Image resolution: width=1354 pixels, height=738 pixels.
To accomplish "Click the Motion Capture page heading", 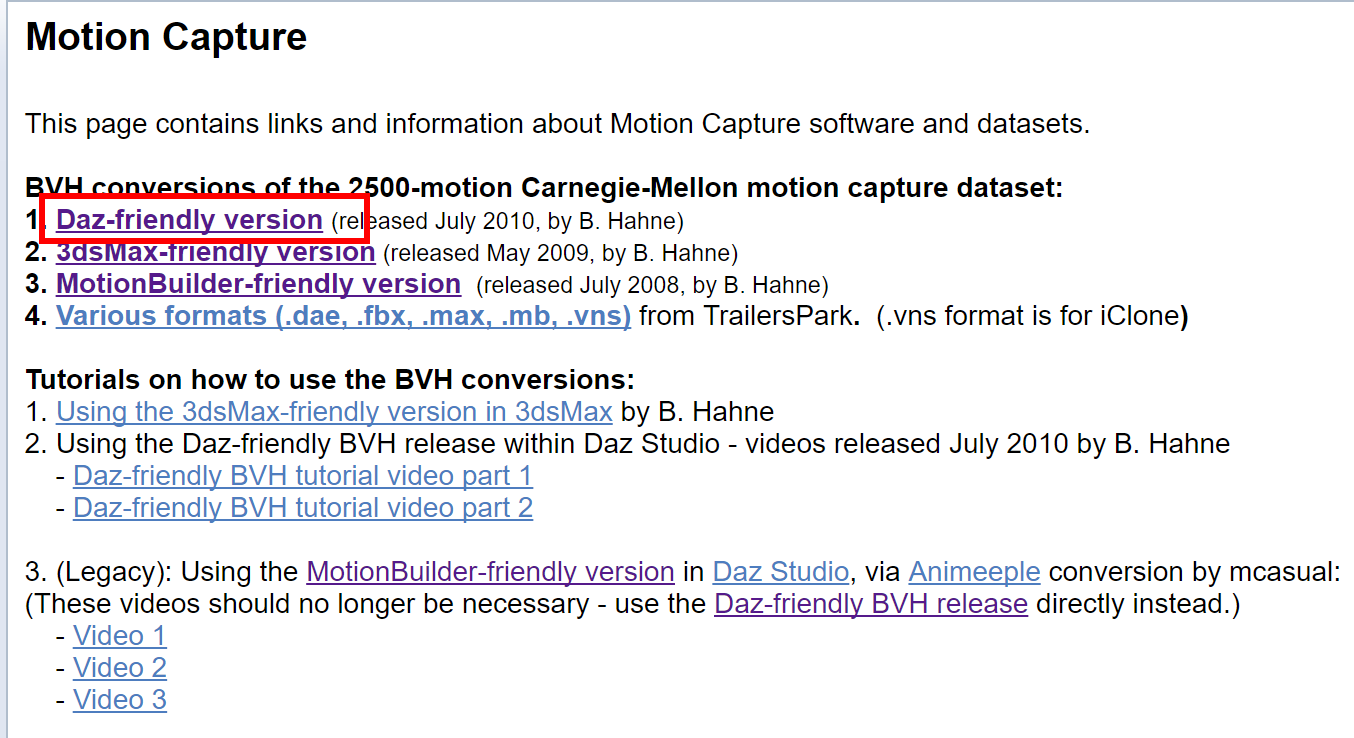I will click(x=166, y=37).
